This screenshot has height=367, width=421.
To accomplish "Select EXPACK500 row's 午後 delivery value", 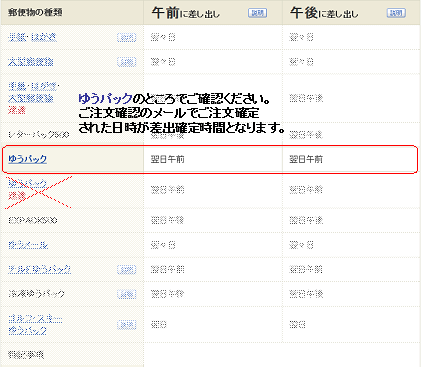I will tap(306, 220).
